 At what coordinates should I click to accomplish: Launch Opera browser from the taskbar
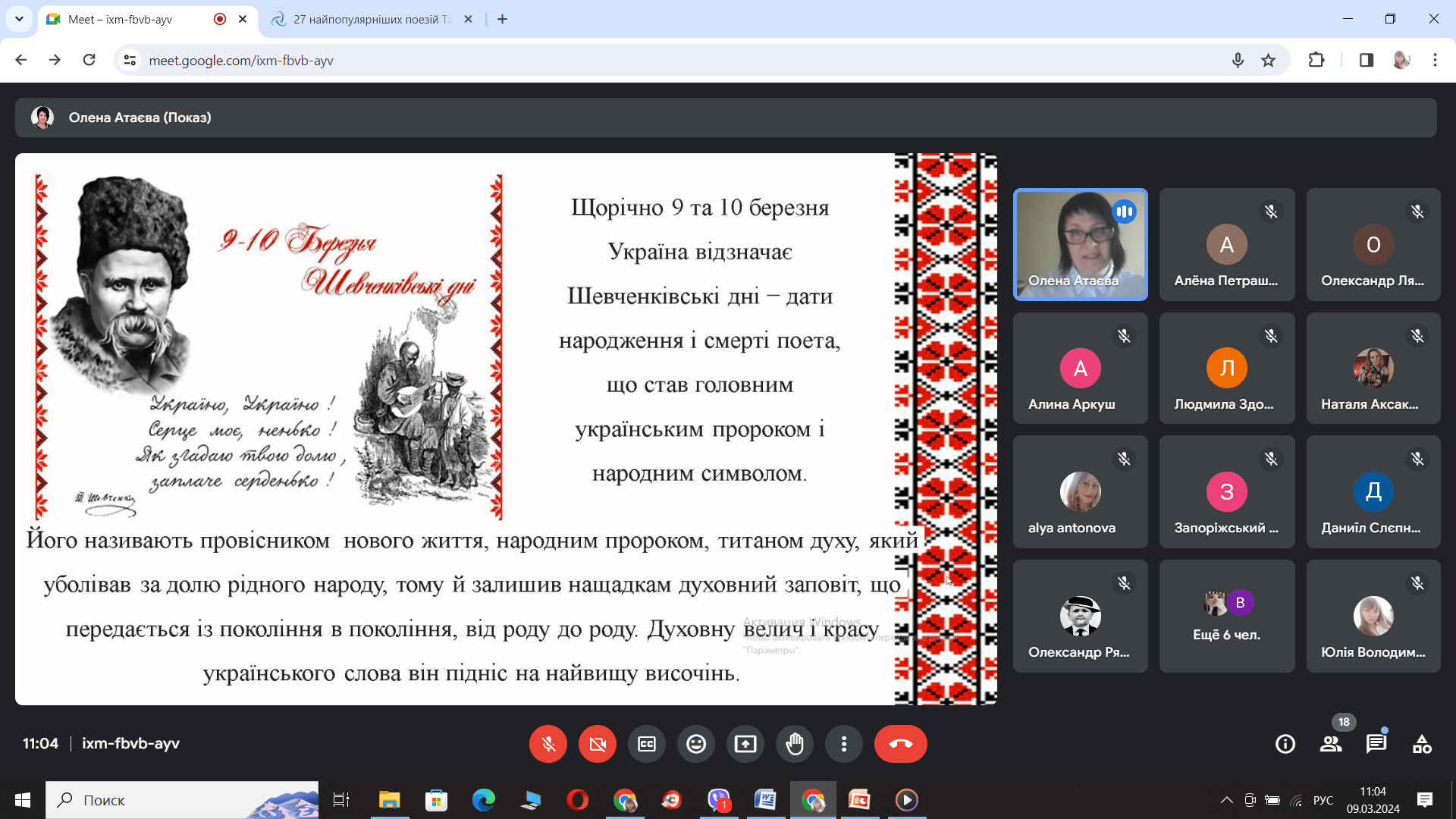[577, 800]
